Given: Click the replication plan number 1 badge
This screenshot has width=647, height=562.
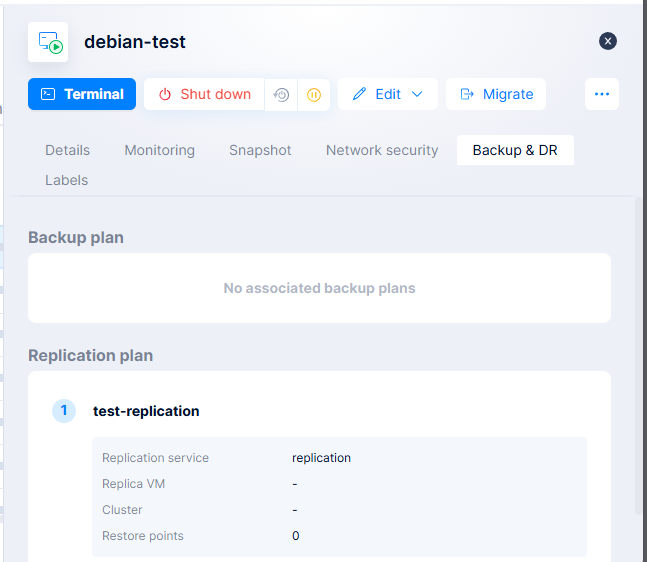Looking at the screenshot, I should pos(64,411).
